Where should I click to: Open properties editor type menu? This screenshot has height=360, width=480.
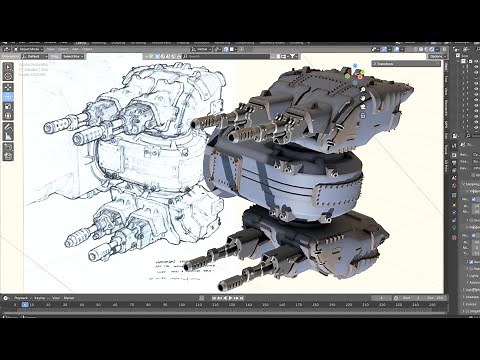click(x=455, y=136)
